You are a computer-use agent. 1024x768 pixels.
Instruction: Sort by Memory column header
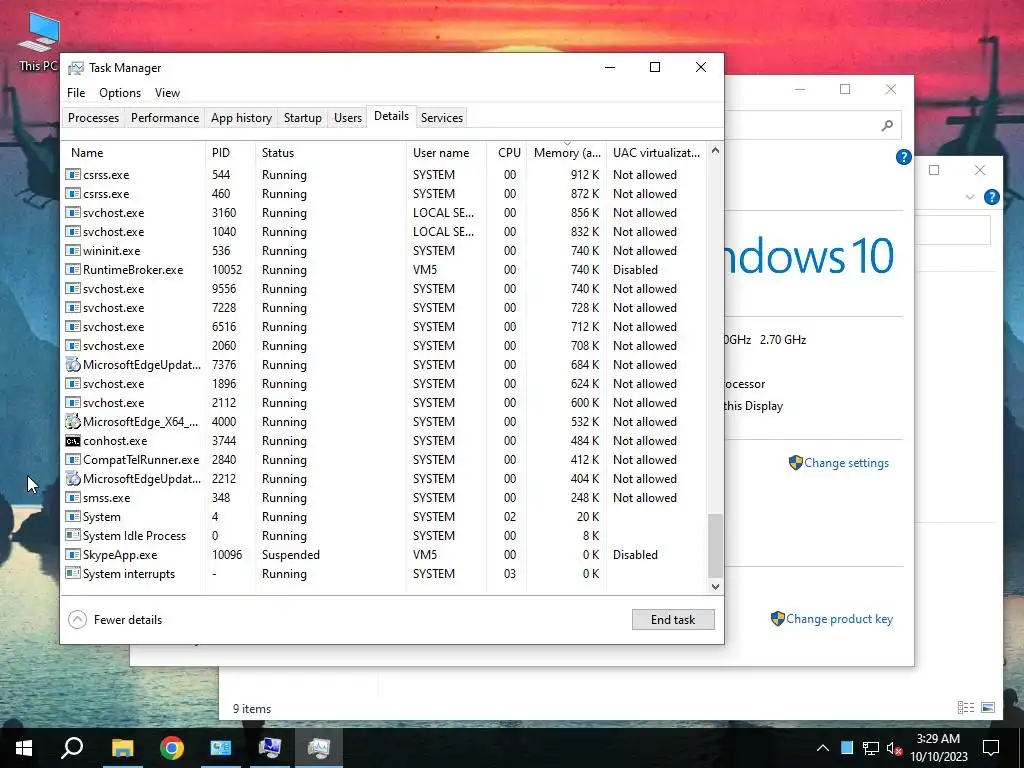click(566, 153)
